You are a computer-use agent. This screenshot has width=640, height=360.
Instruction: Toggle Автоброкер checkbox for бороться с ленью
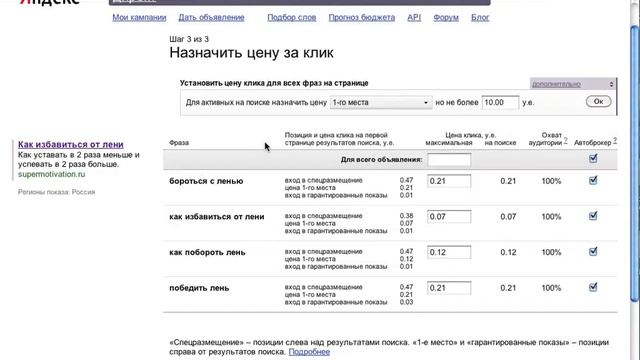(593, 180)
